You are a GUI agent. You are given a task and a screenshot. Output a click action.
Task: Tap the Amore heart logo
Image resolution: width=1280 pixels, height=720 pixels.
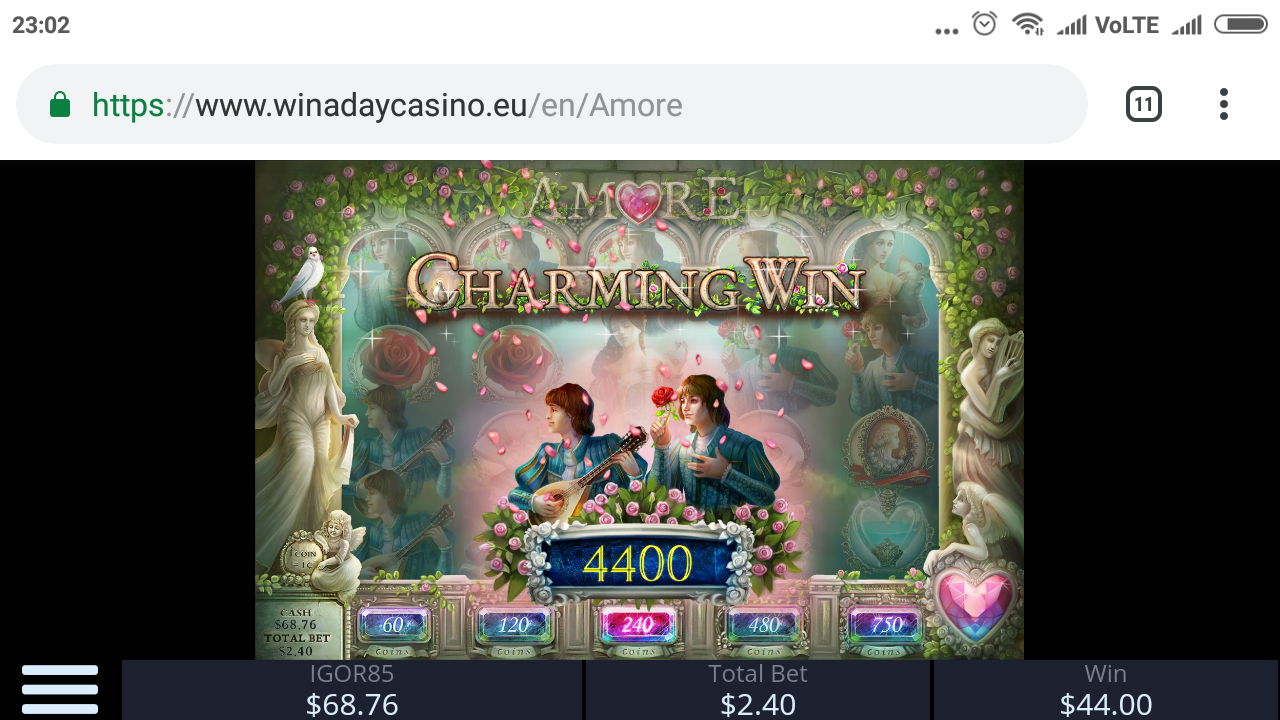[638, 200]
